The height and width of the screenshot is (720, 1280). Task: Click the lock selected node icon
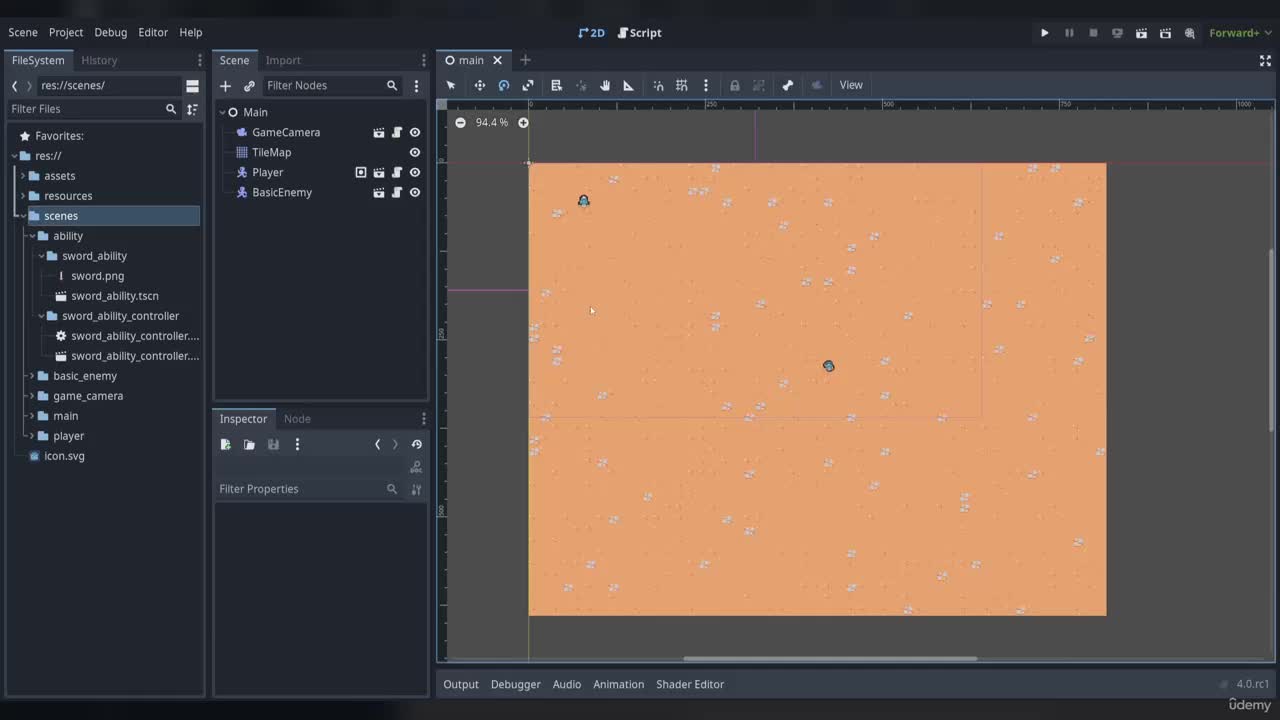[x=735, y=85]
